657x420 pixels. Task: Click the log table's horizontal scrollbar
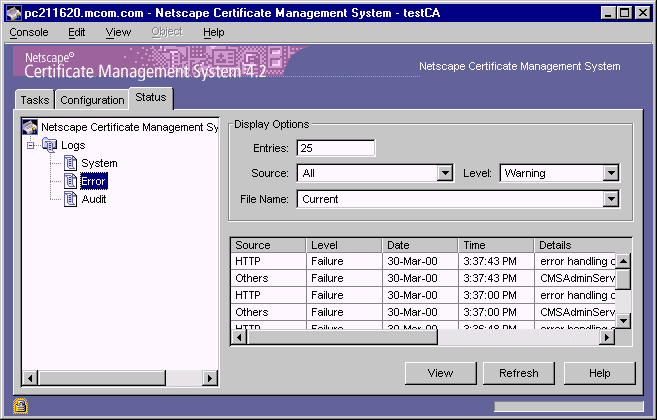(420, 338)
